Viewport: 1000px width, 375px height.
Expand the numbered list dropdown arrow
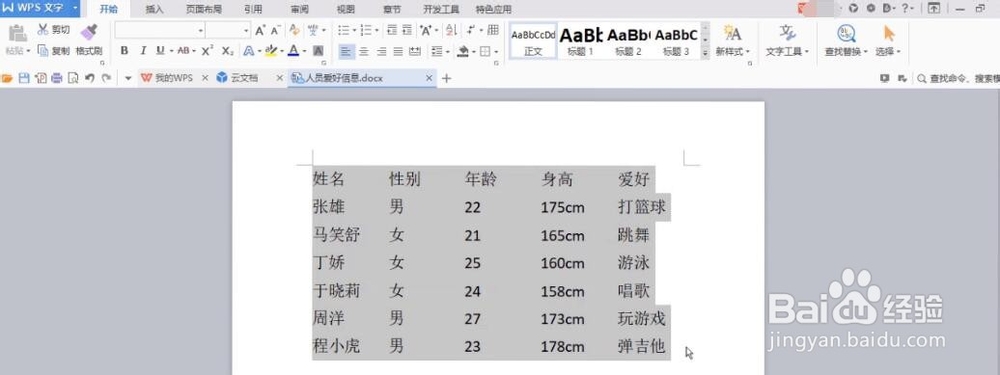(376, 30)
